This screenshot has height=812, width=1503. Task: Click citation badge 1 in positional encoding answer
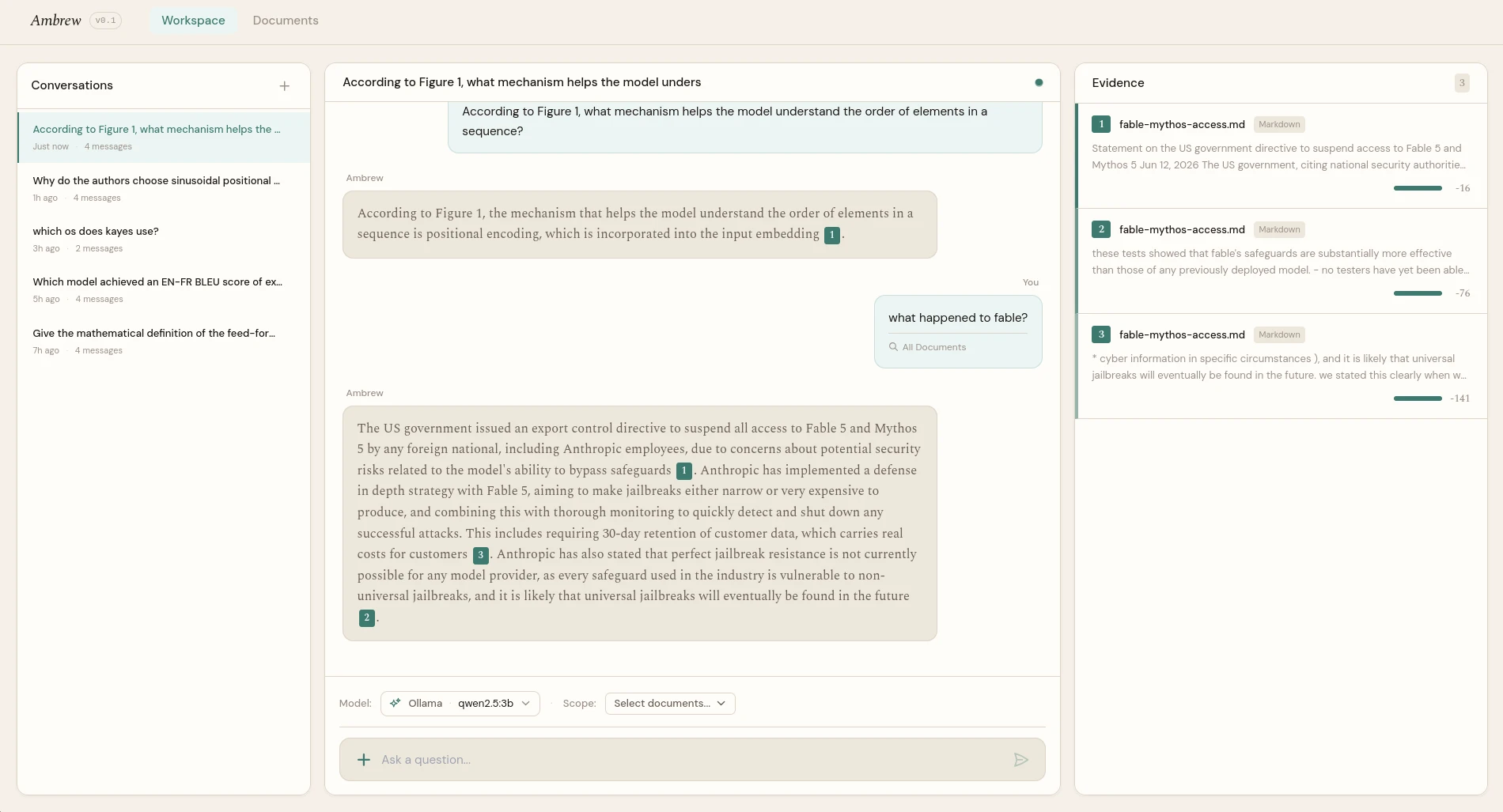click(832, 235)
